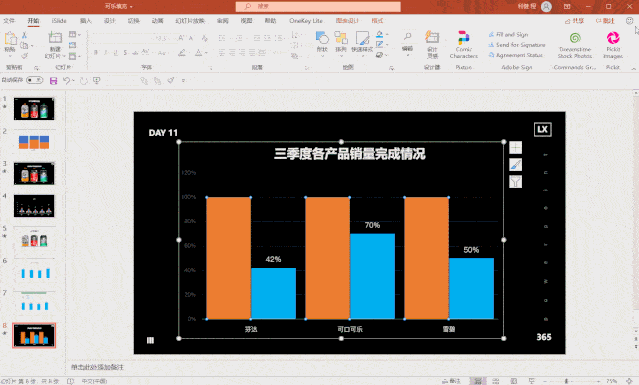Select slide 6 thumbnail
The height and width of the screenshot is (385, 639).
click(x=34, y=271)
